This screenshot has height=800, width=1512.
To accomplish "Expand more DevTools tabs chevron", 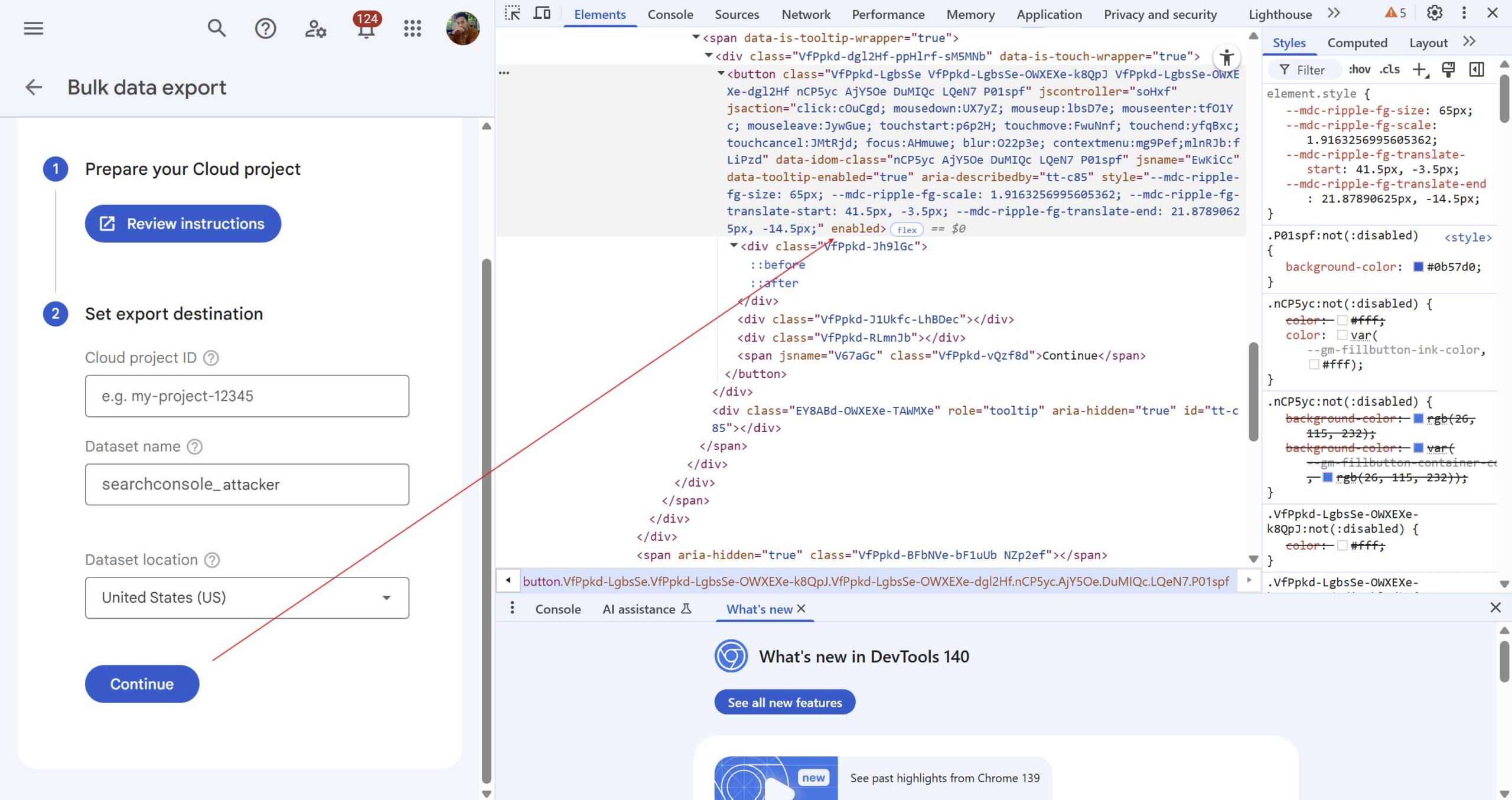I will click(x=1334, y=13).
